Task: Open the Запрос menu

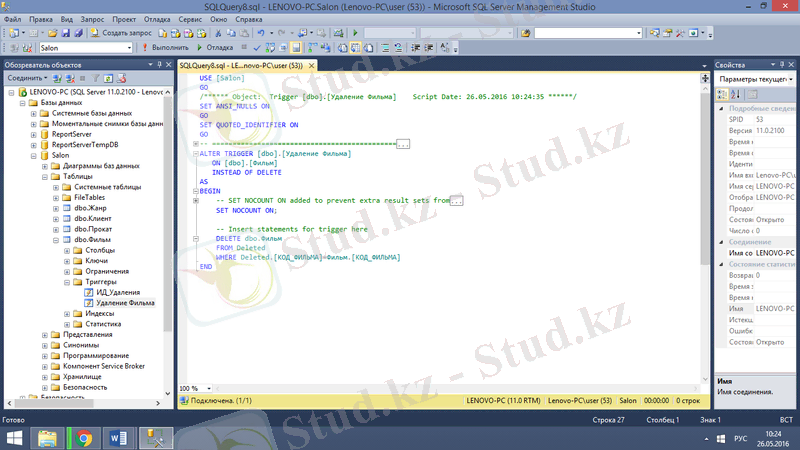Action: point(92,19)
